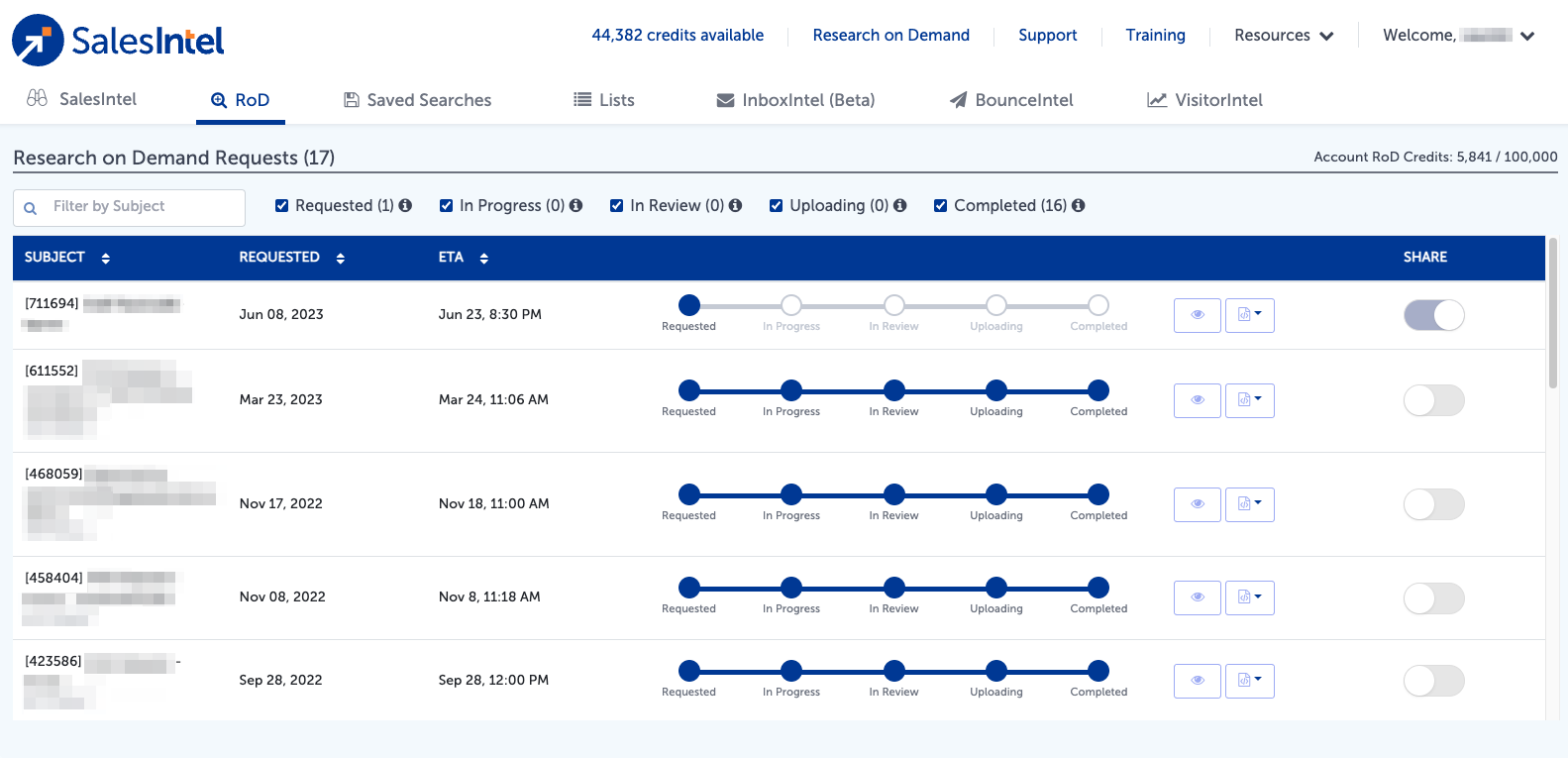
Task: Focus the Filter by Subject field
Action: (129, 208)
